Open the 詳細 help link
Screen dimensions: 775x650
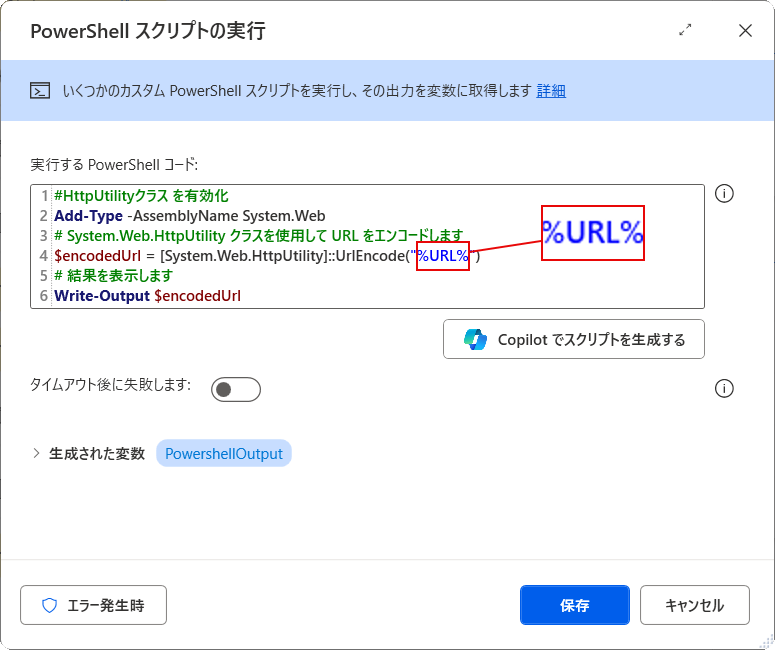pos(551,91)
